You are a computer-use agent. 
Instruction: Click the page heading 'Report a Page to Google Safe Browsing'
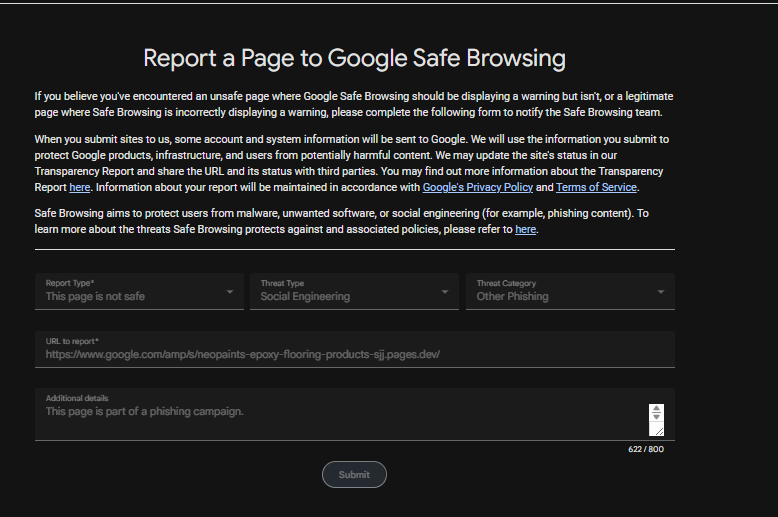click(x=354, y=58)
